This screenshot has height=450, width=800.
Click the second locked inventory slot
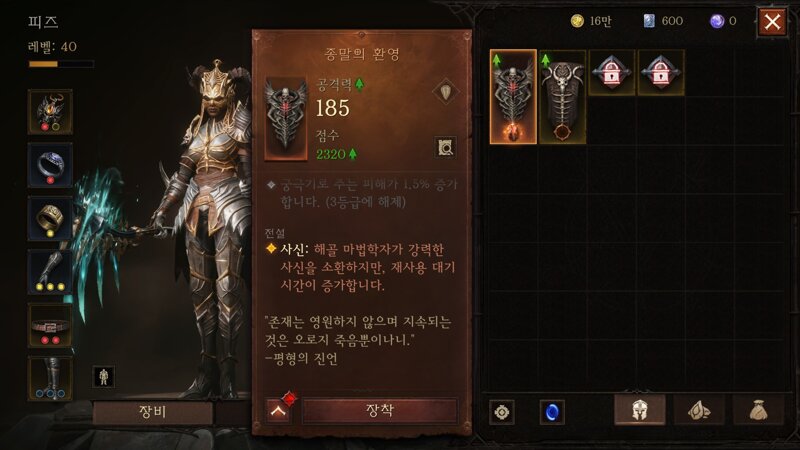pos(661,73)
